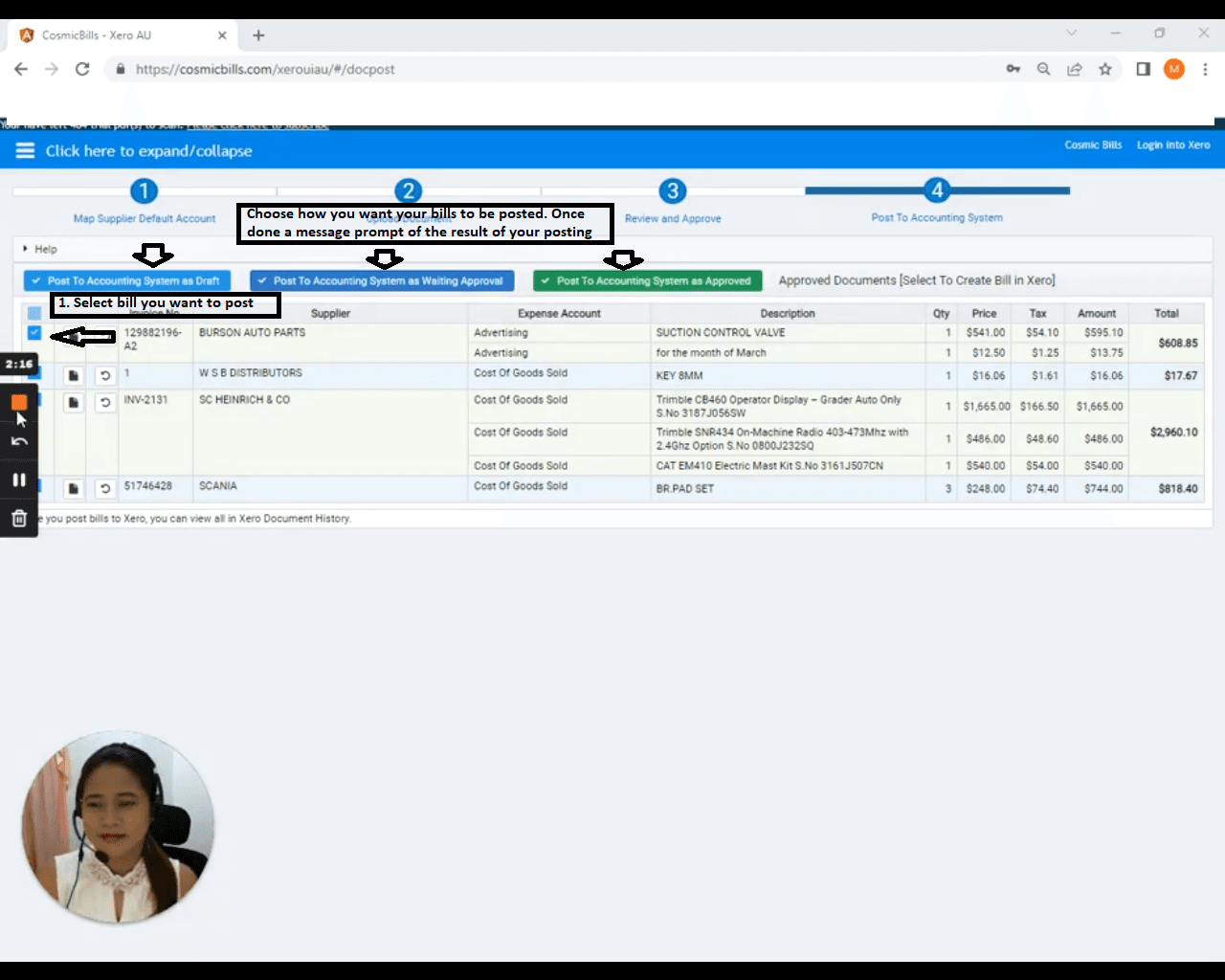Delete the recording with trash icon
1225x980 pixels.
[x=19, y=518]
